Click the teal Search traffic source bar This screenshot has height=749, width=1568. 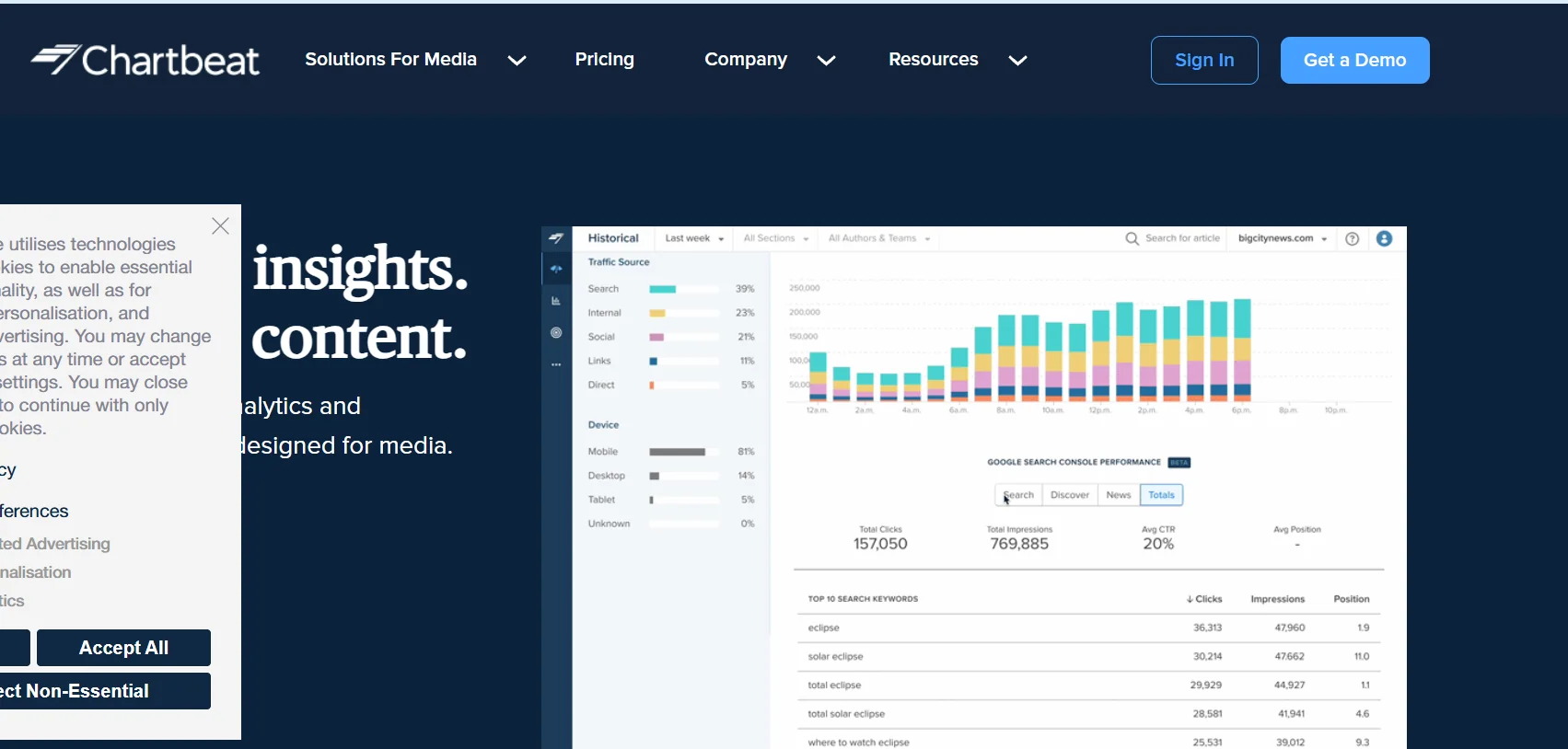tap(663, 289)
